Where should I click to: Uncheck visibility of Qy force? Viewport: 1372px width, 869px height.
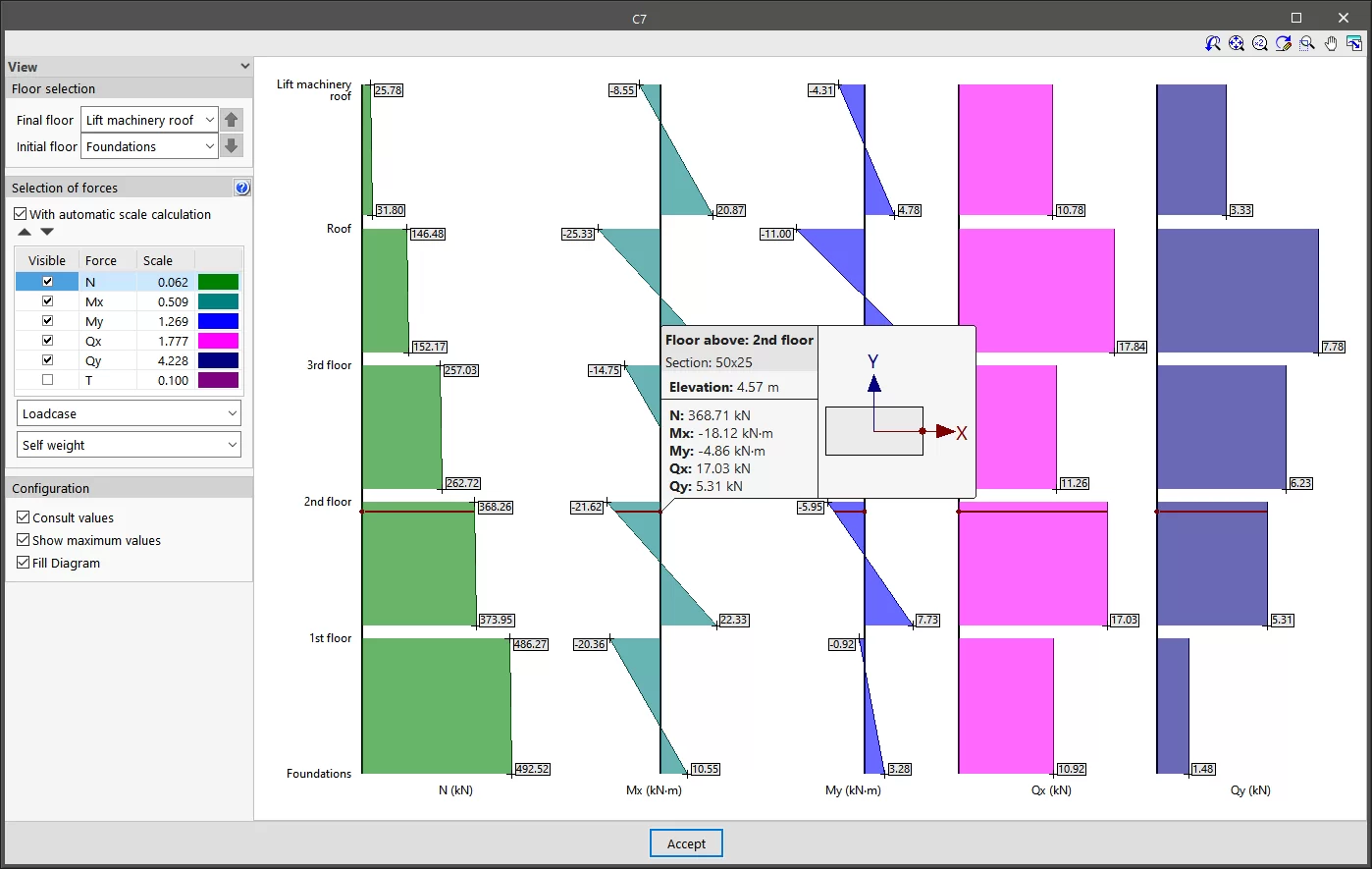(x=47, y=360)
